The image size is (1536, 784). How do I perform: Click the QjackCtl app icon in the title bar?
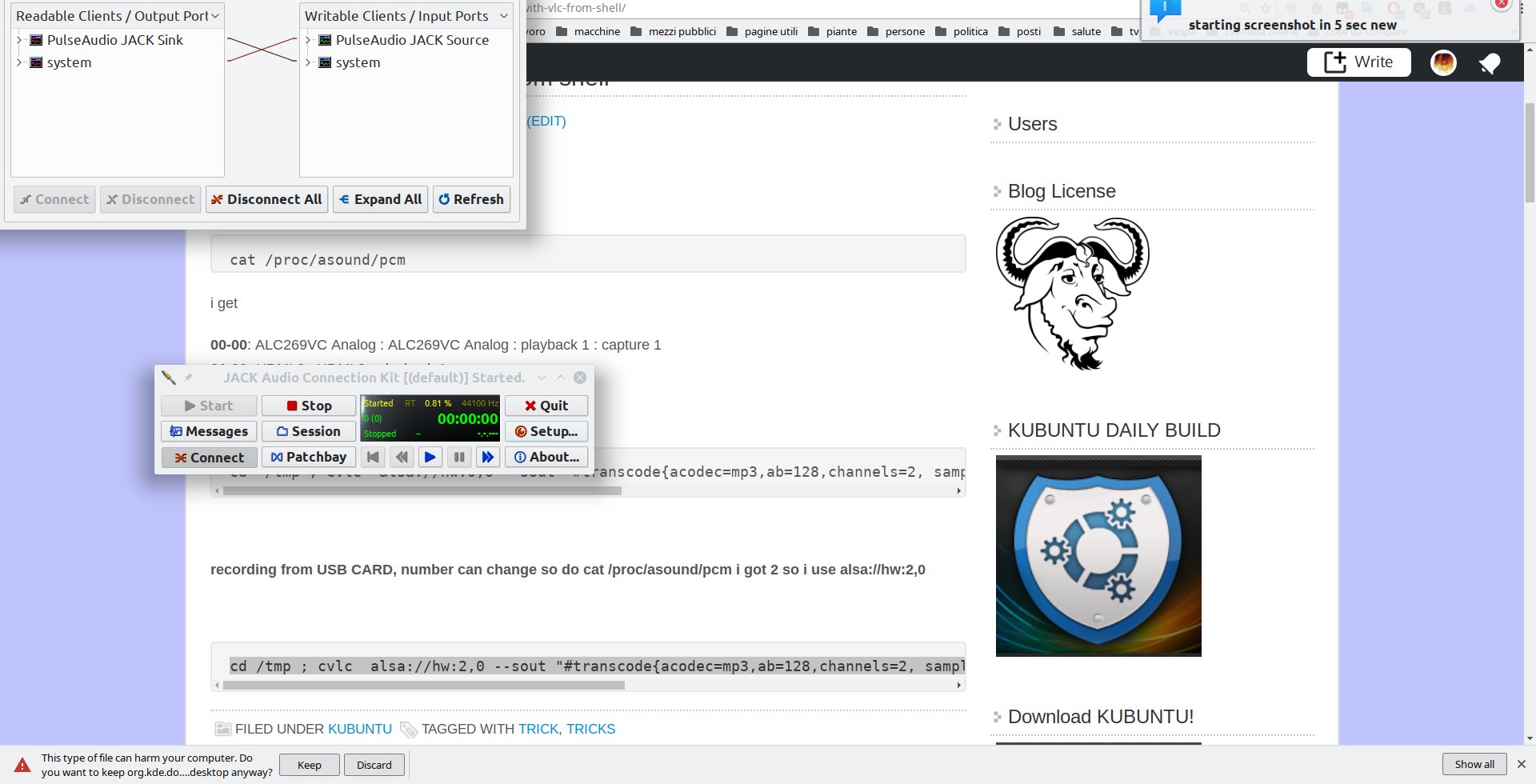[168, 378]
